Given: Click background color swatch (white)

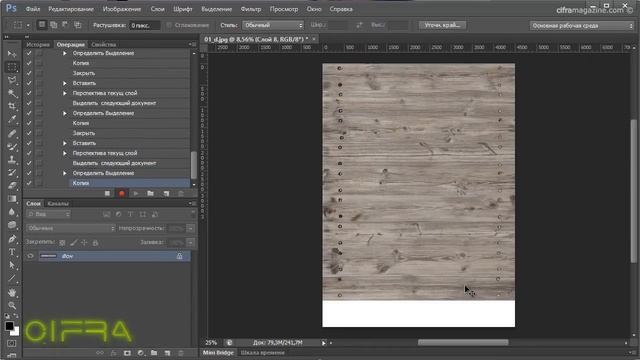Looking at the screenshot, I should [x=16, y=332].
